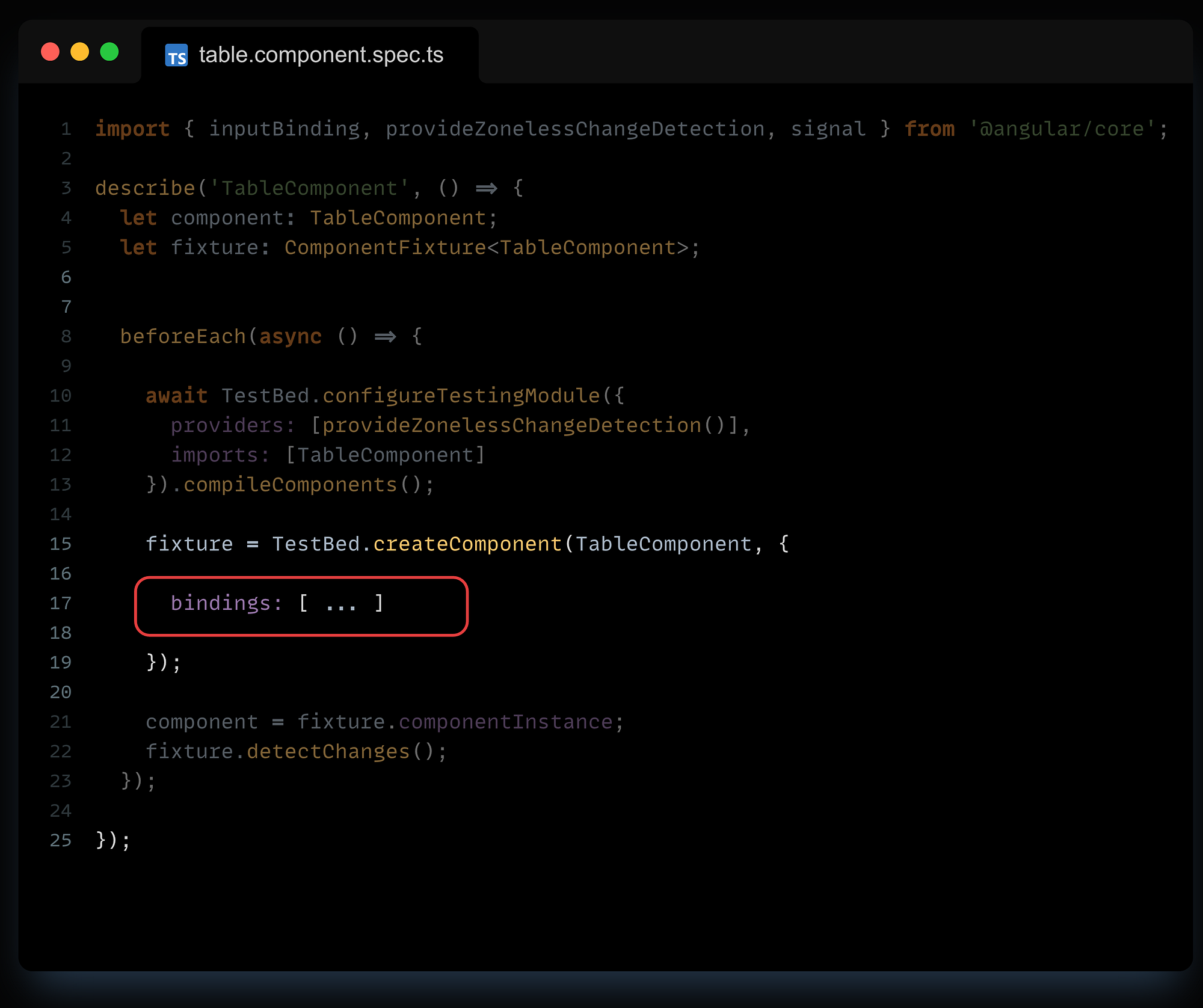Click '@angular/core' module string
This screenshot has width=1203, height=1008.
click(x=1062, y=129)
